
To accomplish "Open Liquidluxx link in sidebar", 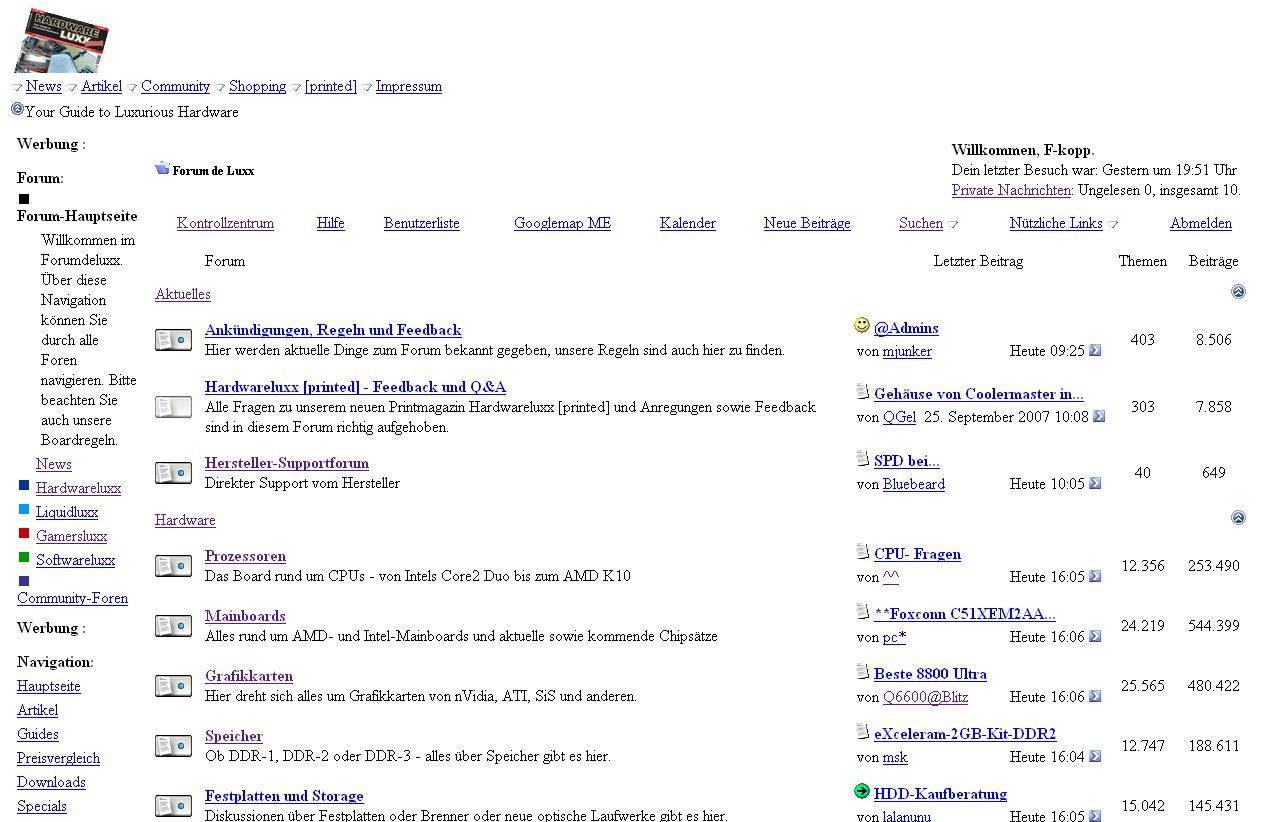I will click(x=67, y=512).
